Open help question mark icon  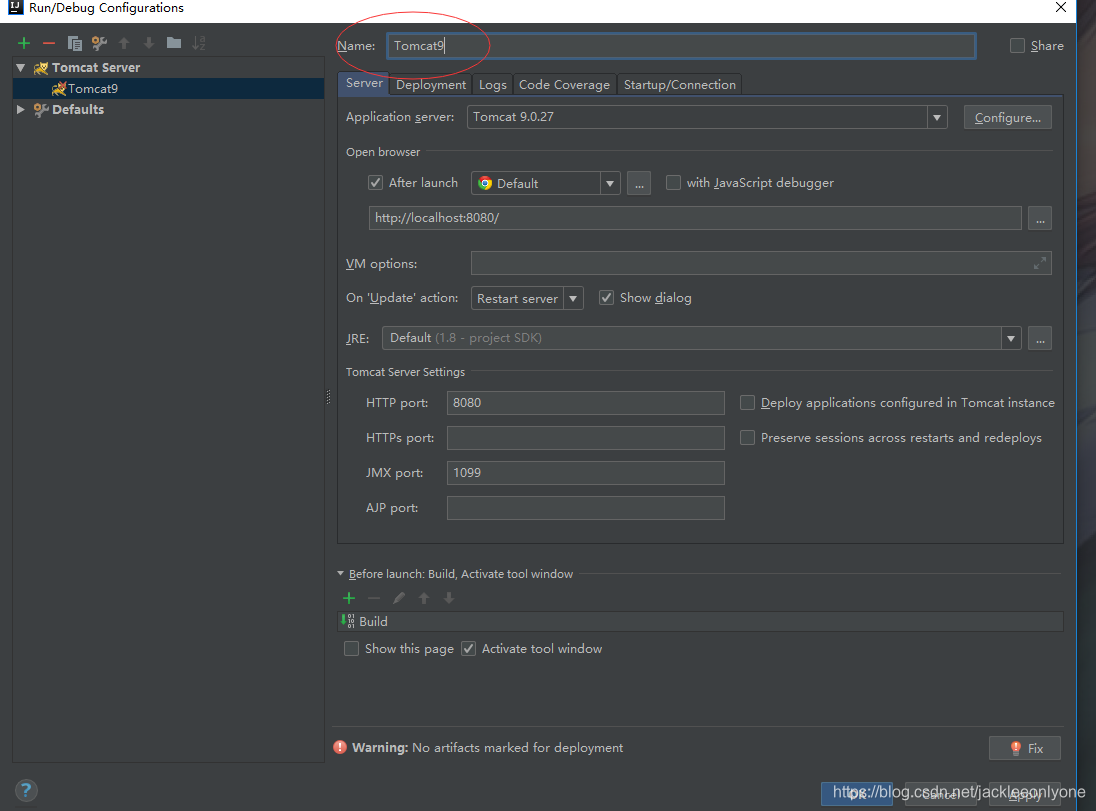coord(26,791)
